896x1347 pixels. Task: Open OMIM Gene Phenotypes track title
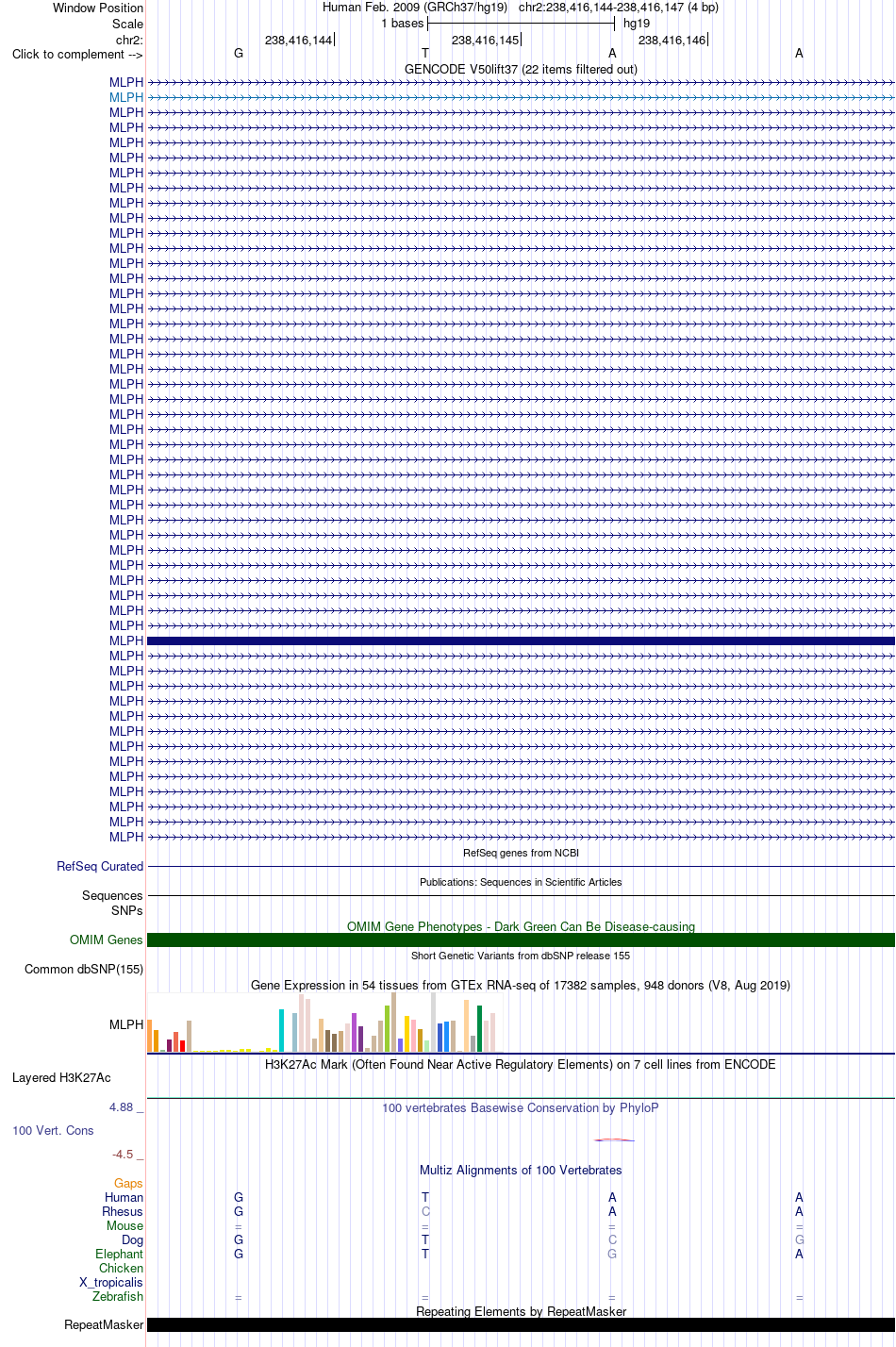point(521,926)
